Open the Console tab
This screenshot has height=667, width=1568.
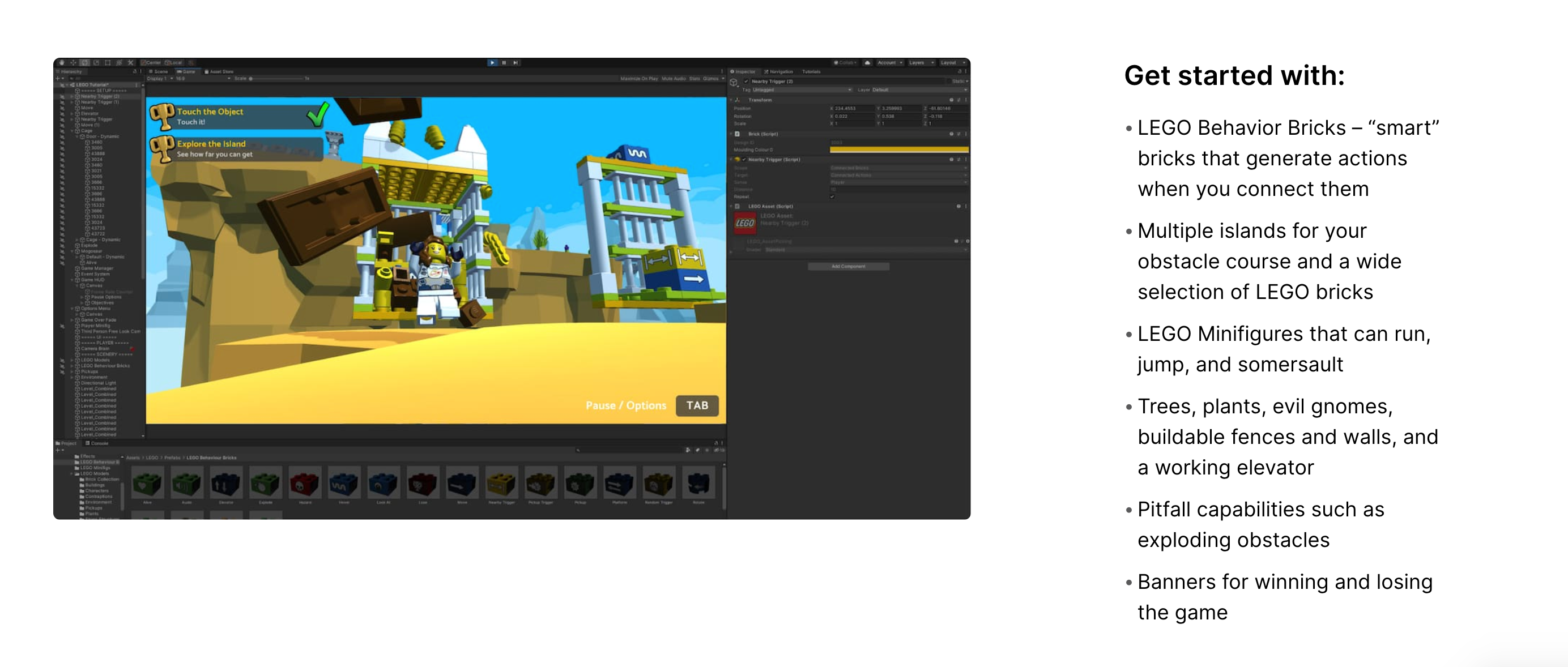point(100,444)
